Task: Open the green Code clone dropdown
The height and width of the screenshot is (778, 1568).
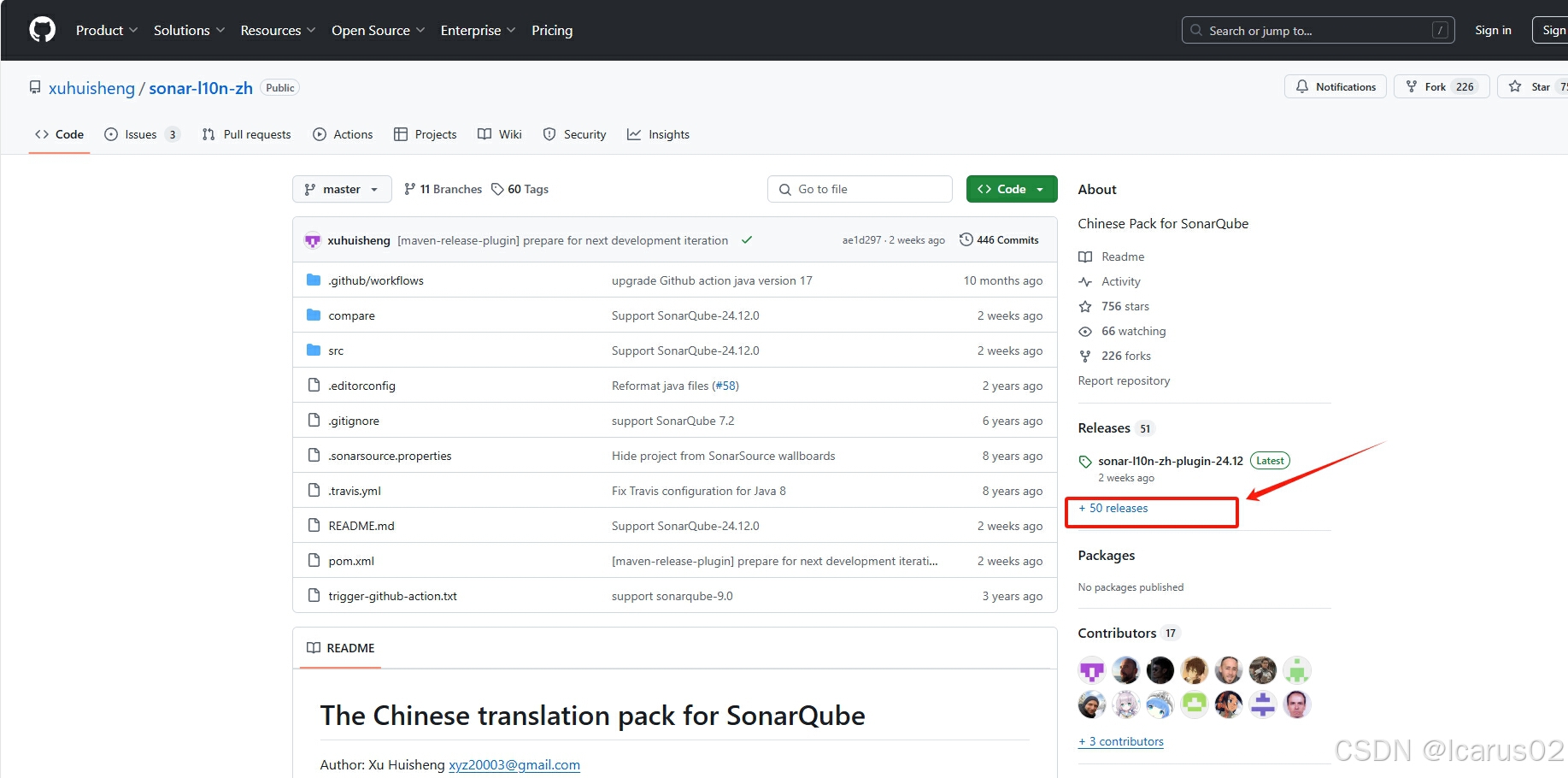Action: [x=1012, y=189]
